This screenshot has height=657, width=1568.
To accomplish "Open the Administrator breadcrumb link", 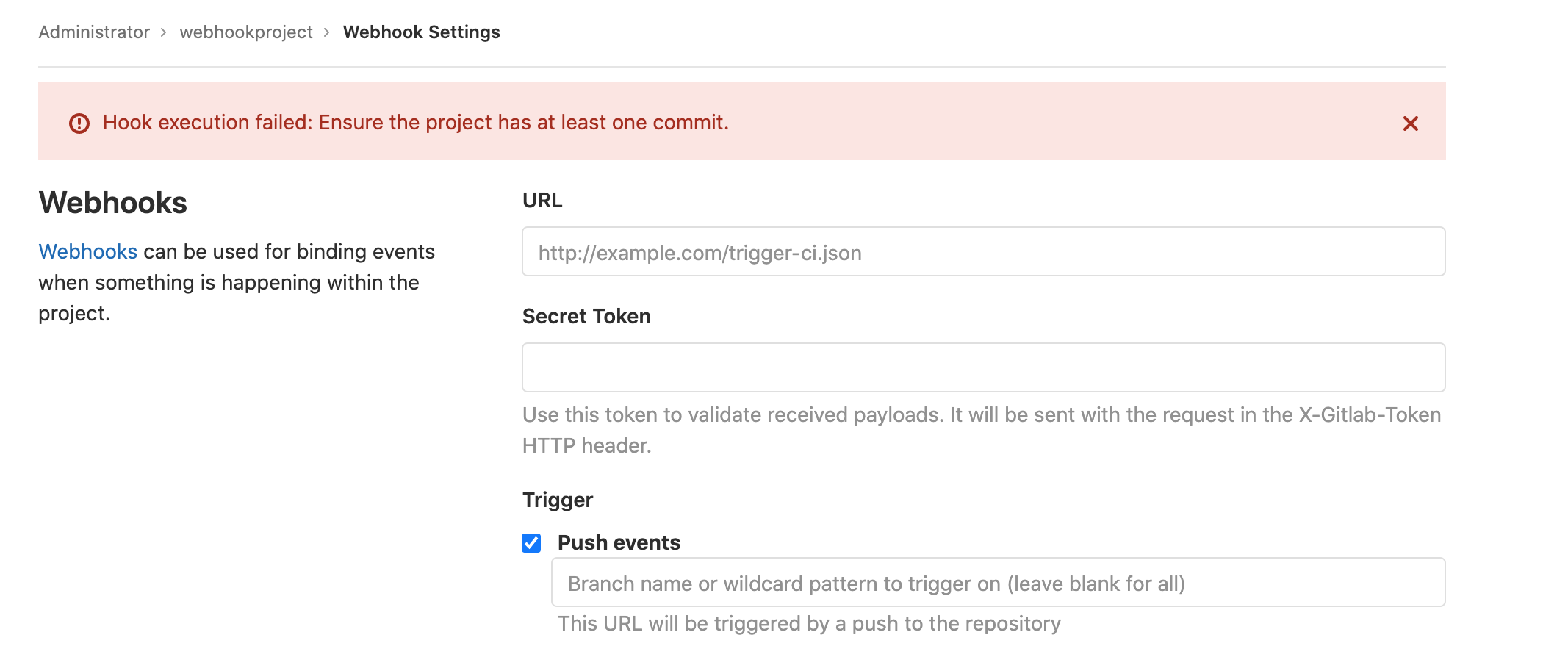I will tap(94, 32).
